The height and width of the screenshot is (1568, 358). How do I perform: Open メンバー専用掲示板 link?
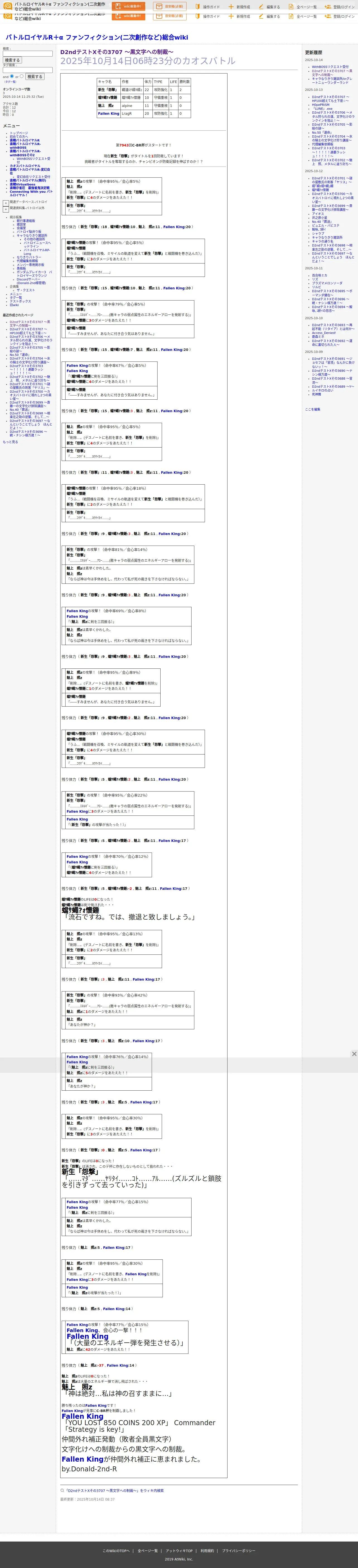[30, 264]
